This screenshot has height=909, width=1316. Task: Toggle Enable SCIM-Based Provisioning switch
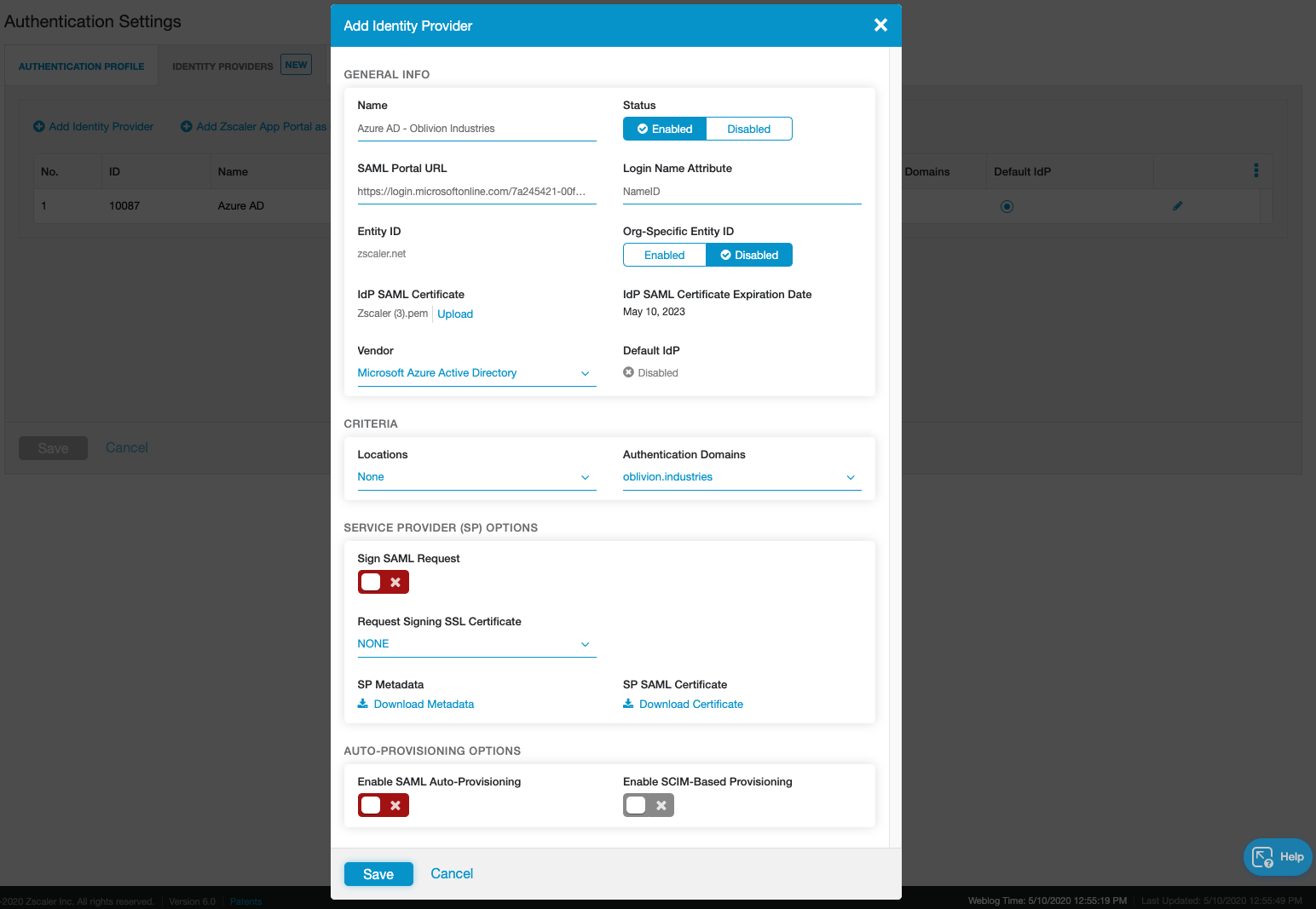[x=649, y=805]
